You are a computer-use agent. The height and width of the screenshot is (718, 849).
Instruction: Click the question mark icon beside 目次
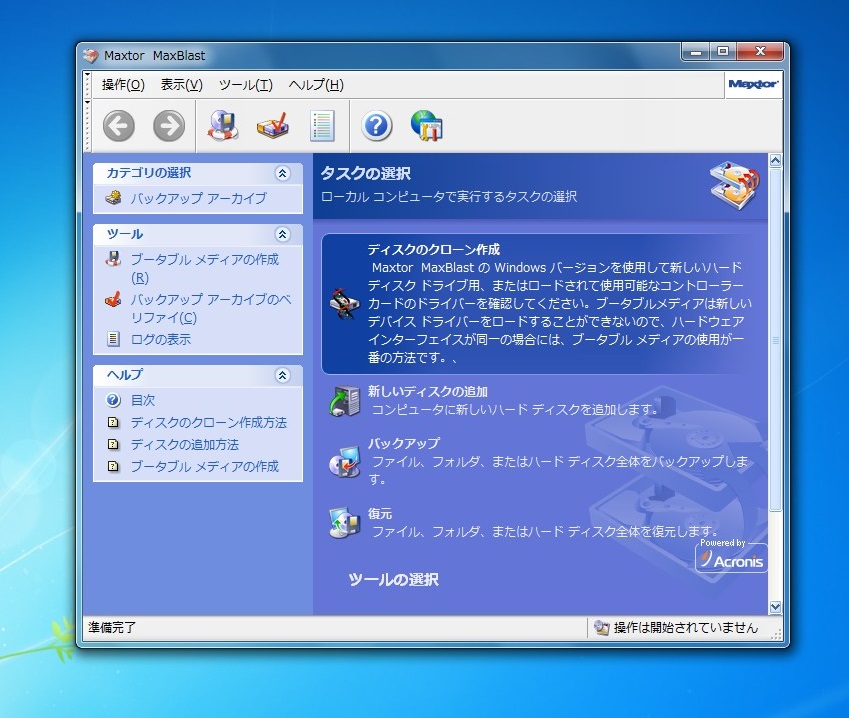point(113,400)
